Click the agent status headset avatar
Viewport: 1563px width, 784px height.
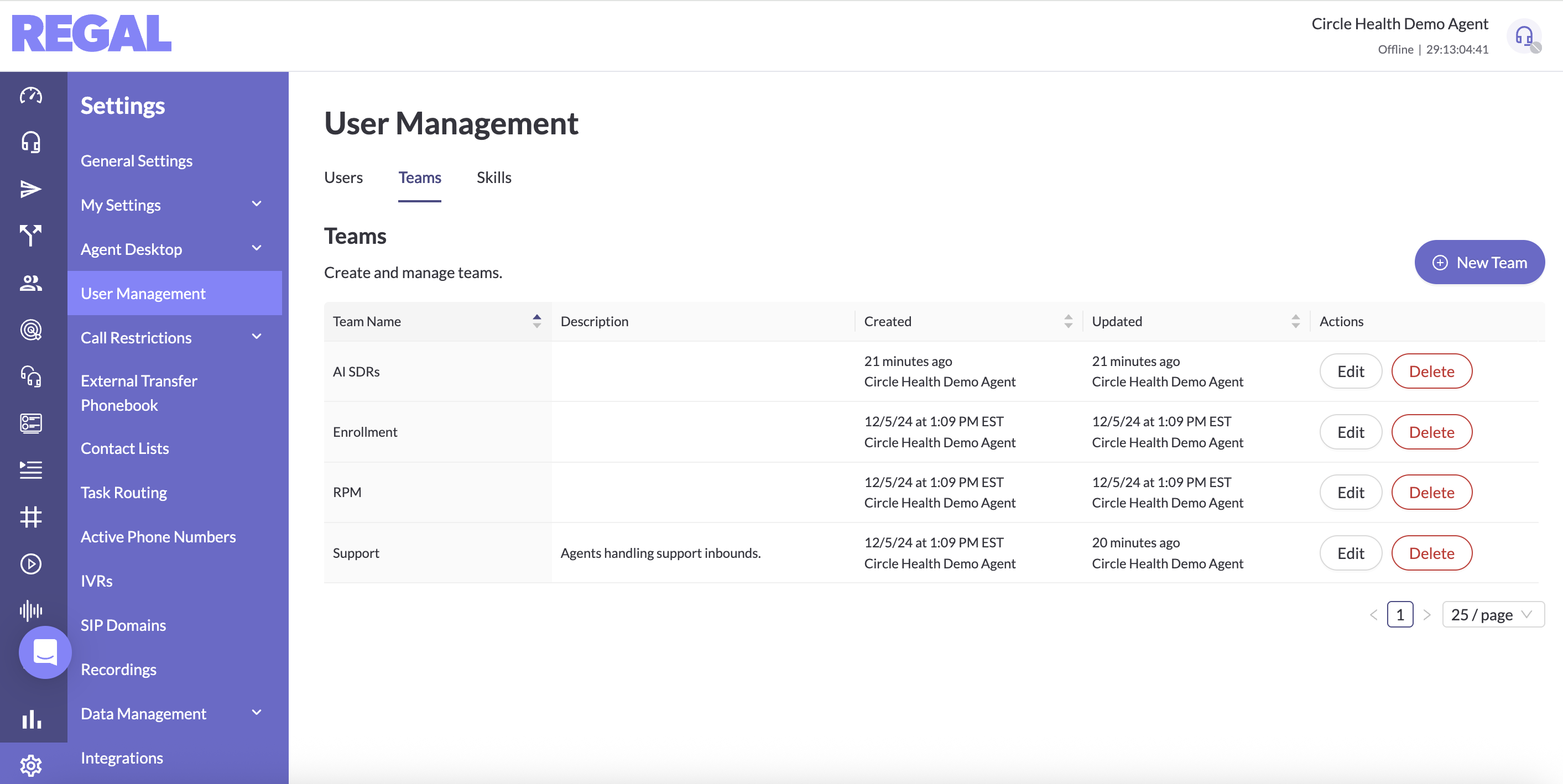point(1524,36)
